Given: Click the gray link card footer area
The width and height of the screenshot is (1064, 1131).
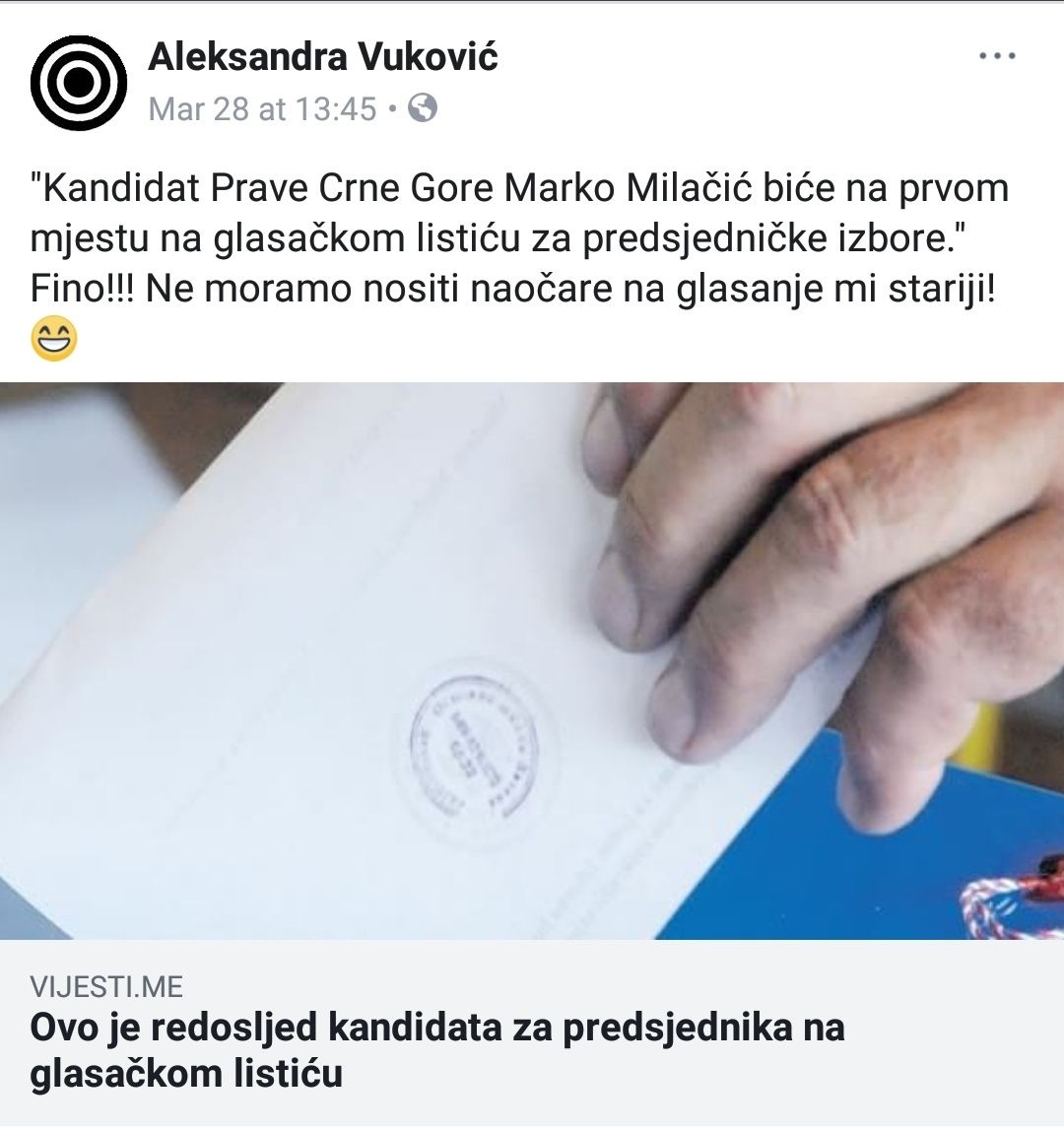Looking at the screenshot, I should [x=532, y=1032].
